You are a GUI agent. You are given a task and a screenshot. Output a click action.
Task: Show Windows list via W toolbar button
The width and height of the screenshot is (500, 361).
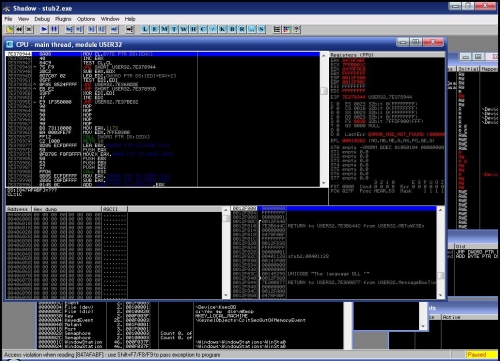(184, 29)
